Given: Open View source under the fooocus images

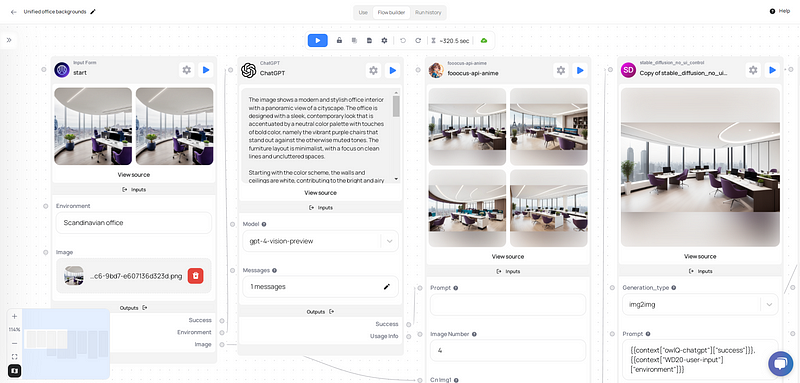Looking at the screenshot, I should coord(508,257).
